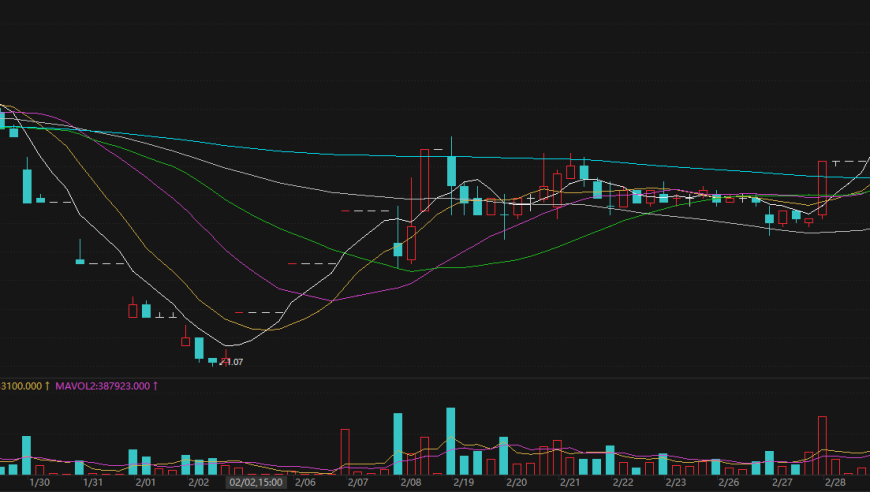This screenshot has height=492, width=870.
Task: Select the 2/26 date on the time axis
Action: [x=729, y=482]
